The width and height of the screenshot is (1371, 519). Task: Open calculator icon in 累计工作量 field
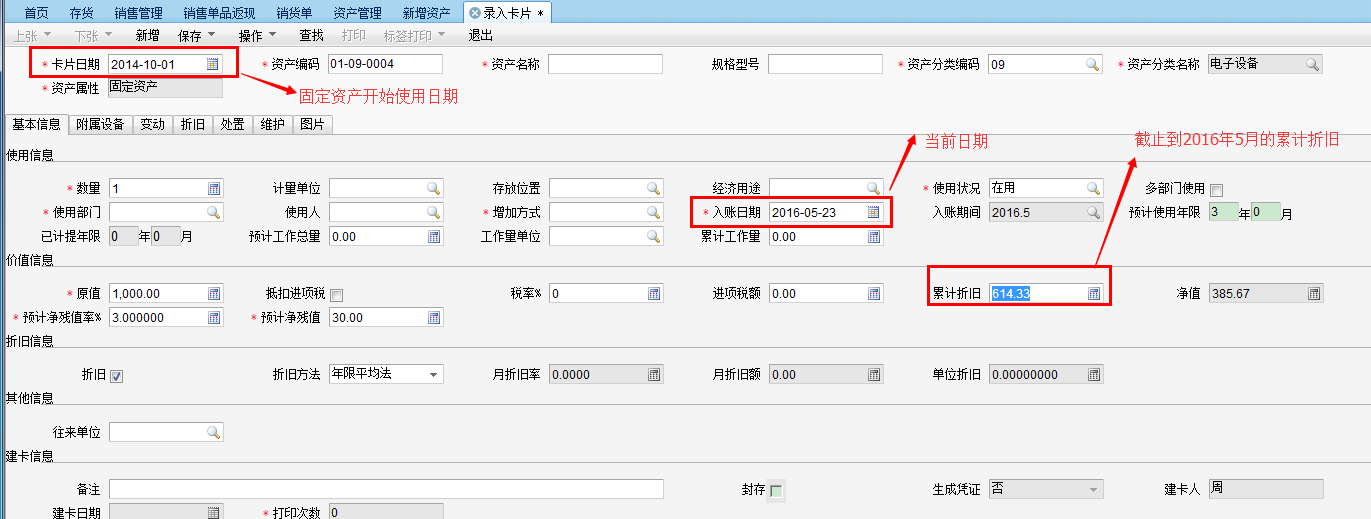[x=874, y=237]
